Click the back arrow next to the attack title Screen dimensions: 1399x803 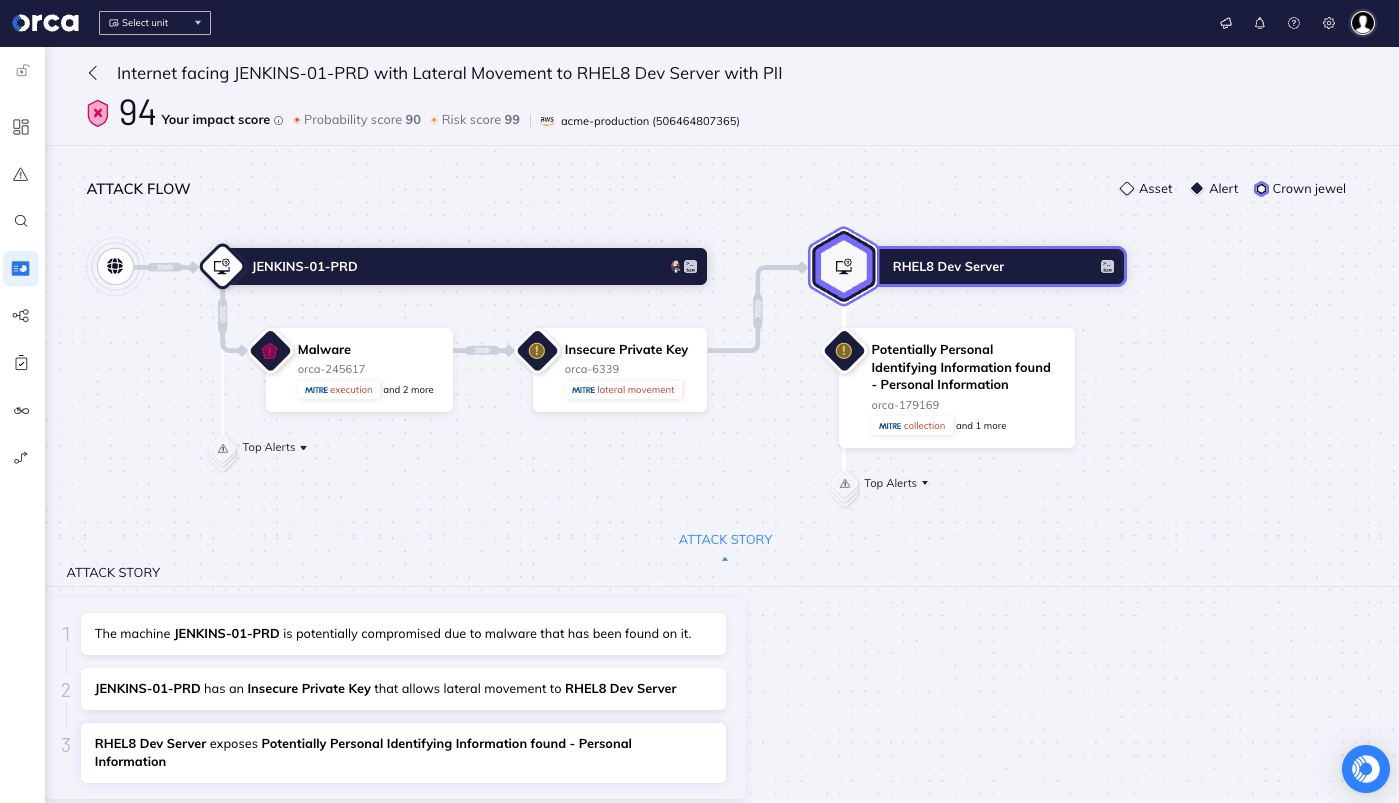(x=92, y=73)
